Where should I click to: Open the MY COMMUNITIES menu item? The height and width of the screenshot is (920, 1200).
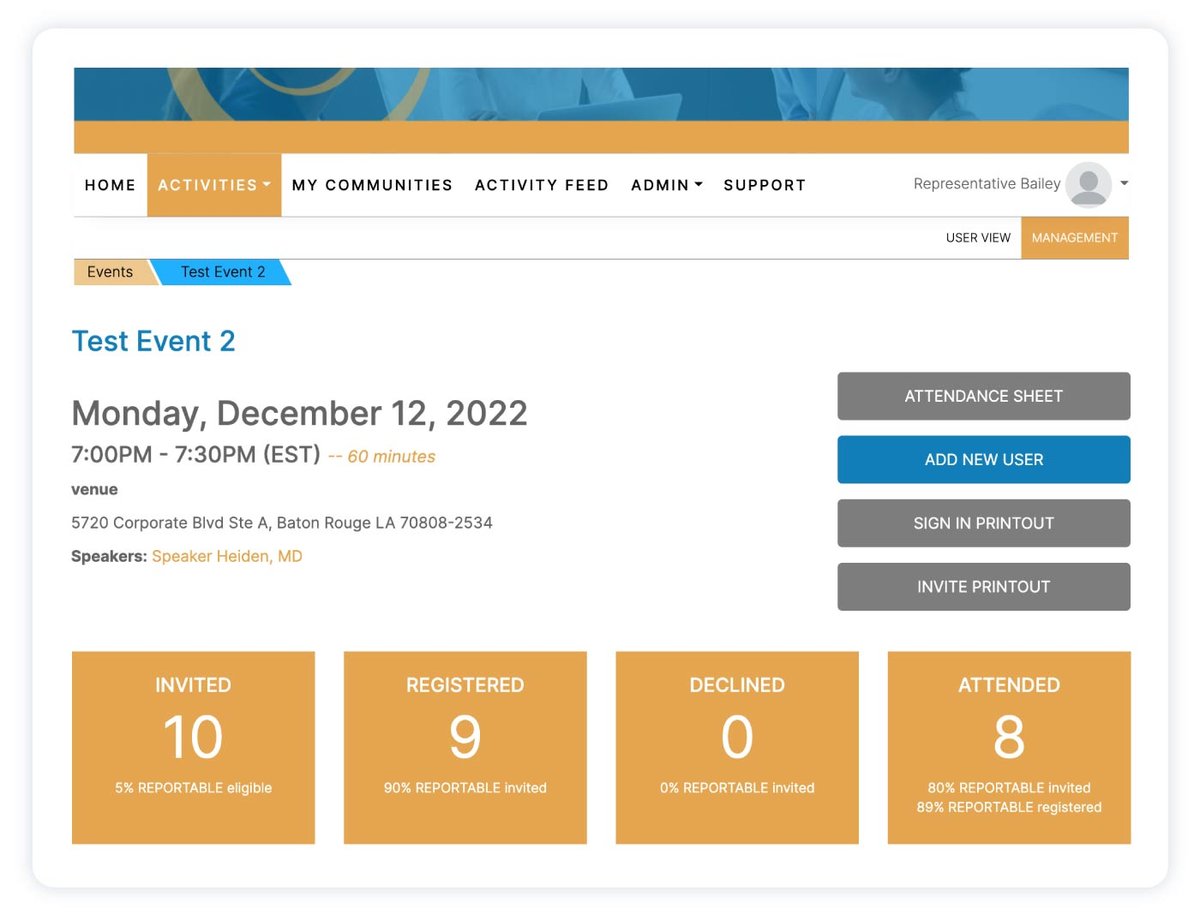(371, 184)
